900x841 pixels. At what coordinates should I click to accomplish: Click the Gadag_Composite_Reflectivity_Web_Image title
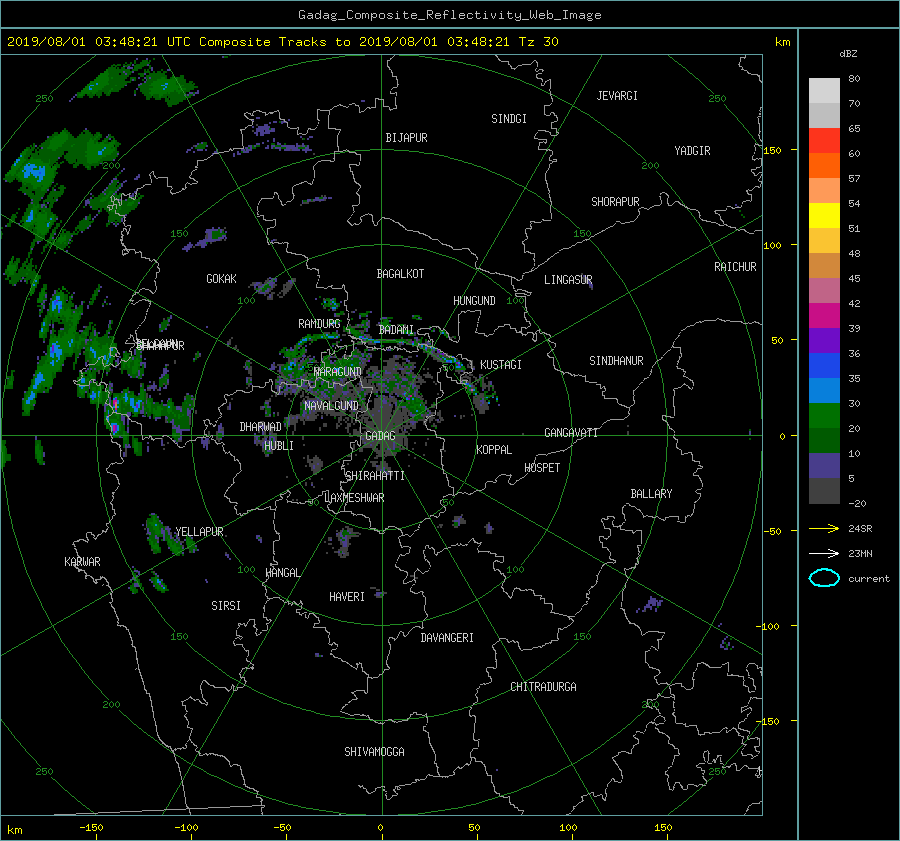coord(450,15)
